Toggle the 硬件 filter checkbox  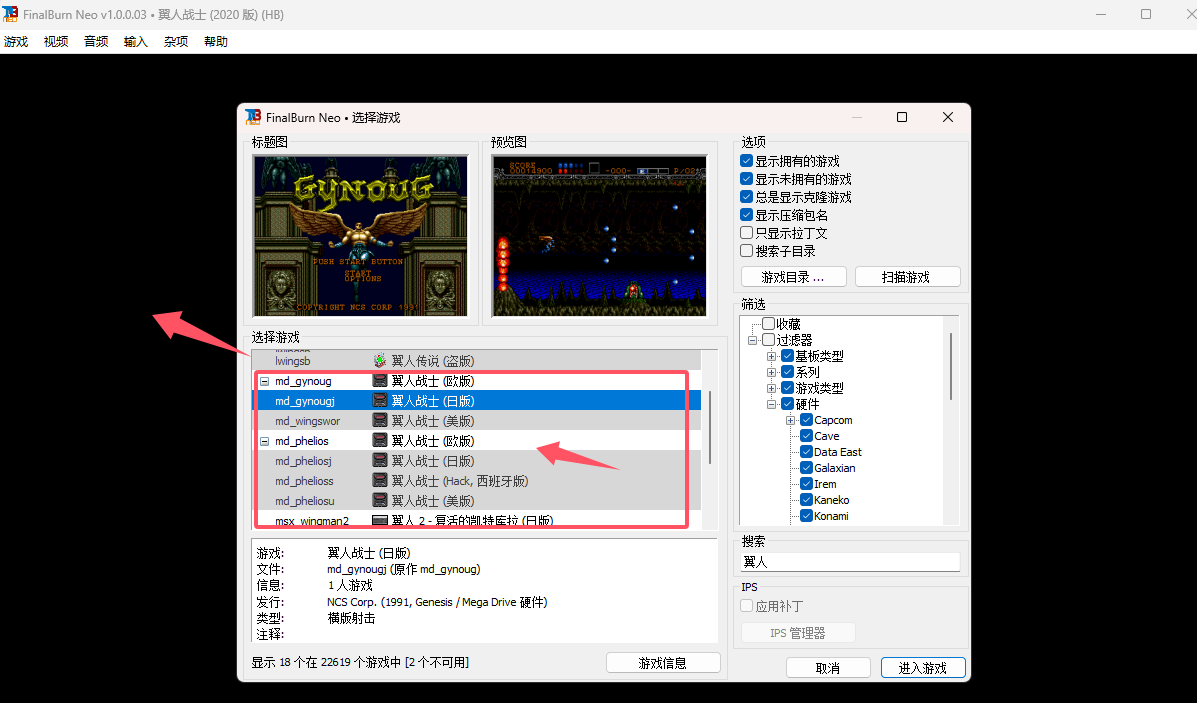787,404
